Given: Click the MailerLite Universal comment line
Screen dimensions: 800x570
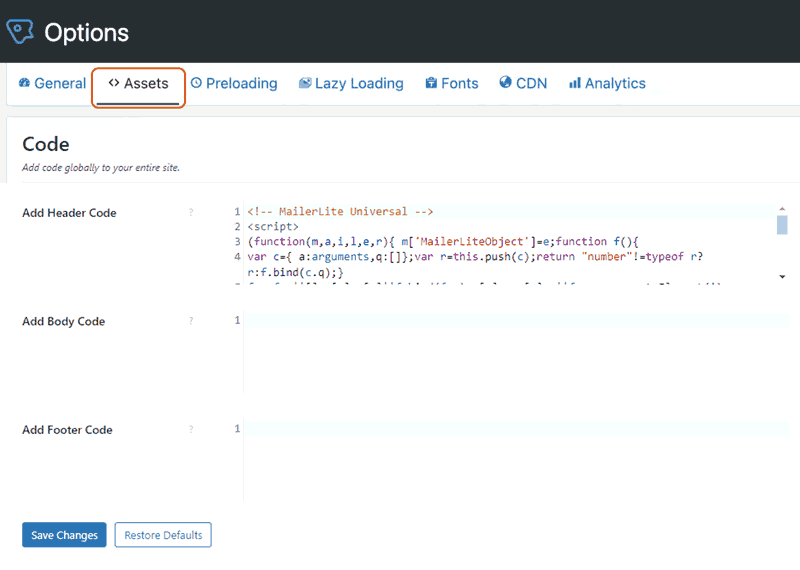Looking at the screenshot, I should (340, 212).
